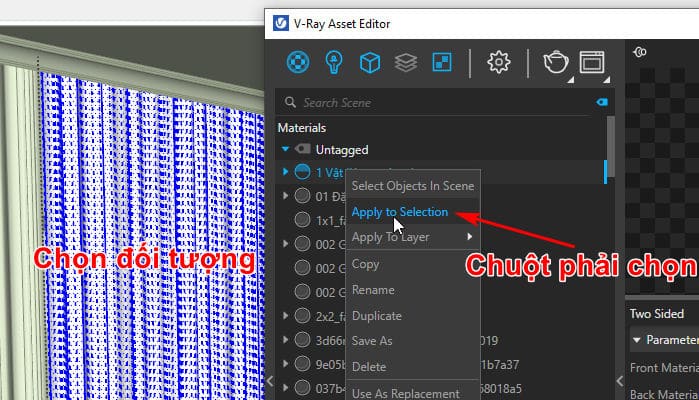Click Duplicate in the context menu
This screenshot has width=699, height=400.
pyautogui.click(x=377, y=316)
